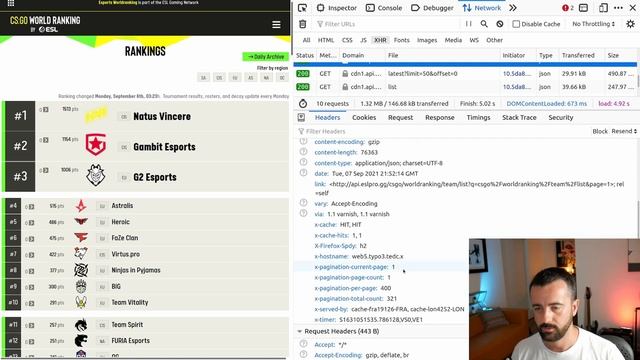Screen dimensions: 640x360
Task: Clear network log with trash icon
Action: 302,24
